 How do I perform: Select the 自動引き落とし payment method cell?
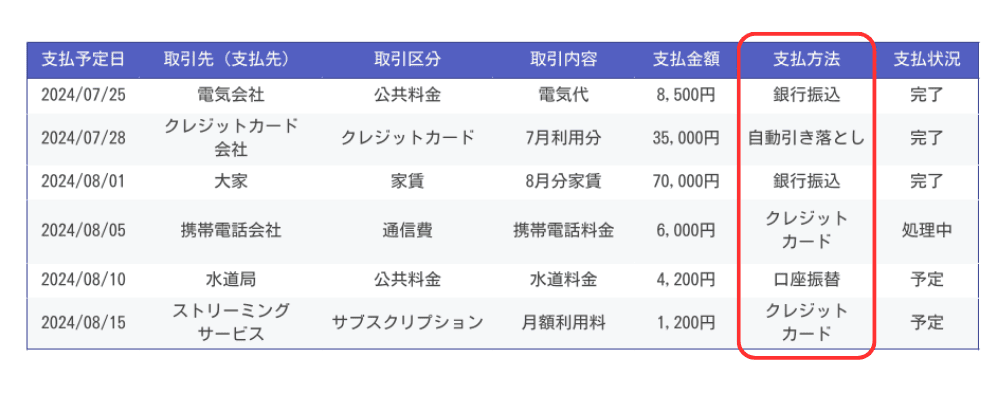(x=807, y=138)
